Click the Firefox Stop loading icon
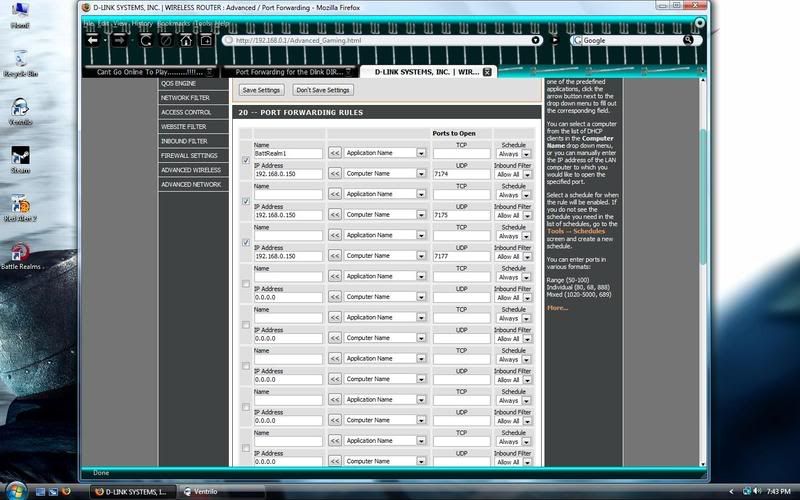 coord(165,41)
